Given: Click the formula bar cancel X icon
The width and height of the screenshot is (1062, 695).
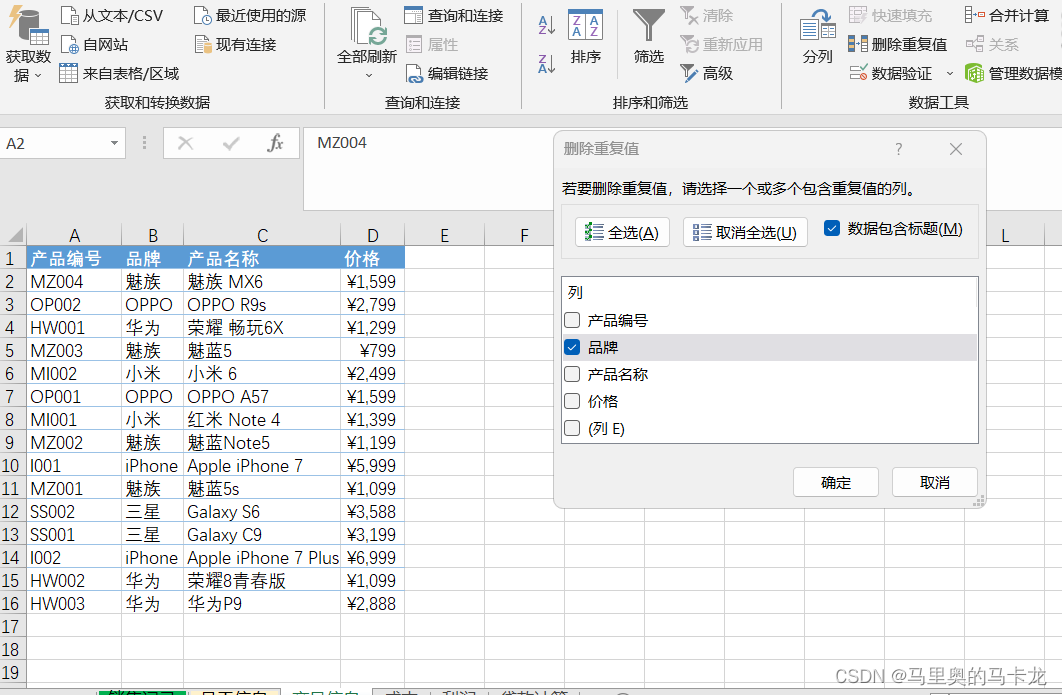Looking at the screenshot, I should tap(186, 143).
